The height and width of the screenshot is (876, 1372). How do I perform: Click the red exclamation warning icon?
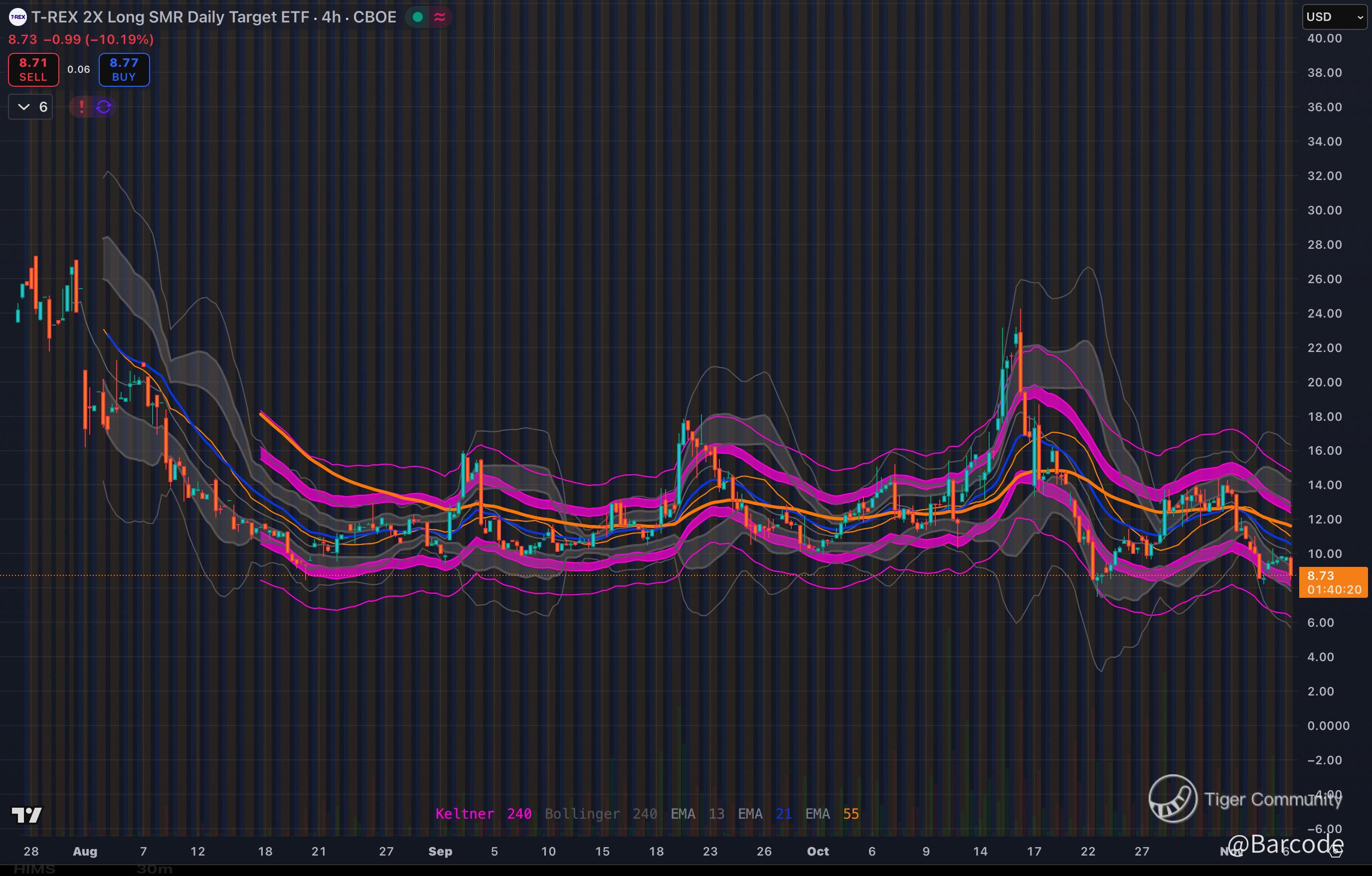click(x=81, y=107)
